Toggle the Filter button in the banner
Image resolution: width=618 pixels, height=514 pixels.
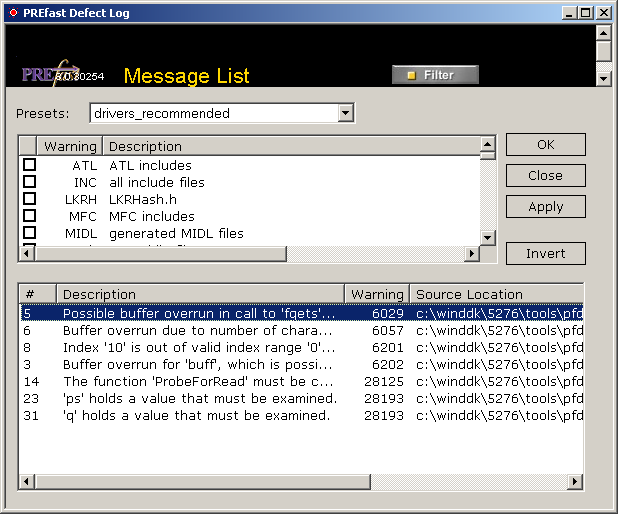tap(435, 75)
